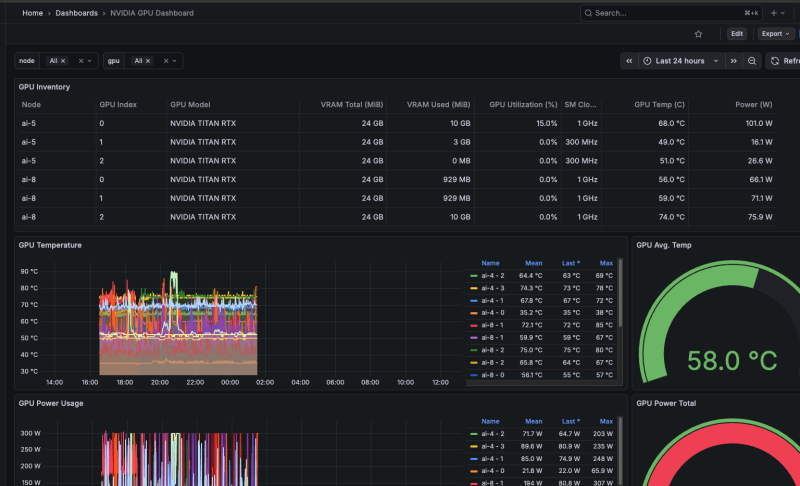Image resolution: width=800 pixels, height=486 pixels.
Task: Toggle the ai-4 - 0 series in the temperature legend
Action: coord(492,312)
